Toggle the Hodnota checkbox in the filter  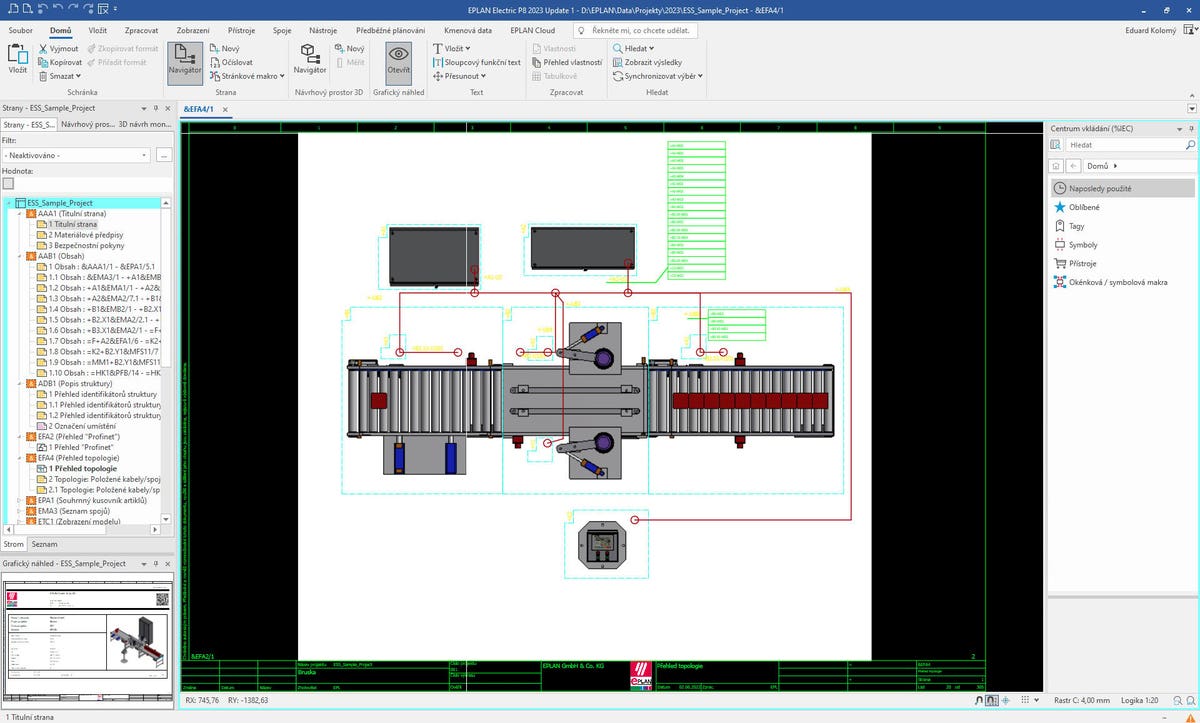[x=8, y=183]
